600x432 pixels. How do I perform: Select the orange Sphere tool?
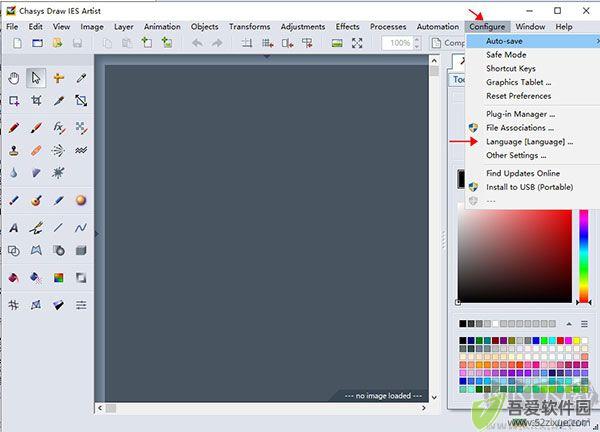(81, 200)
